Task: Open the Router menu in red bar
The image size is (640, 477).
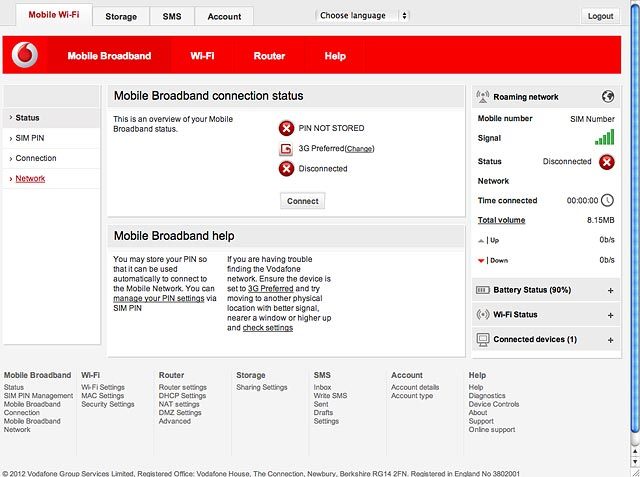Action: tap(269, 56)
